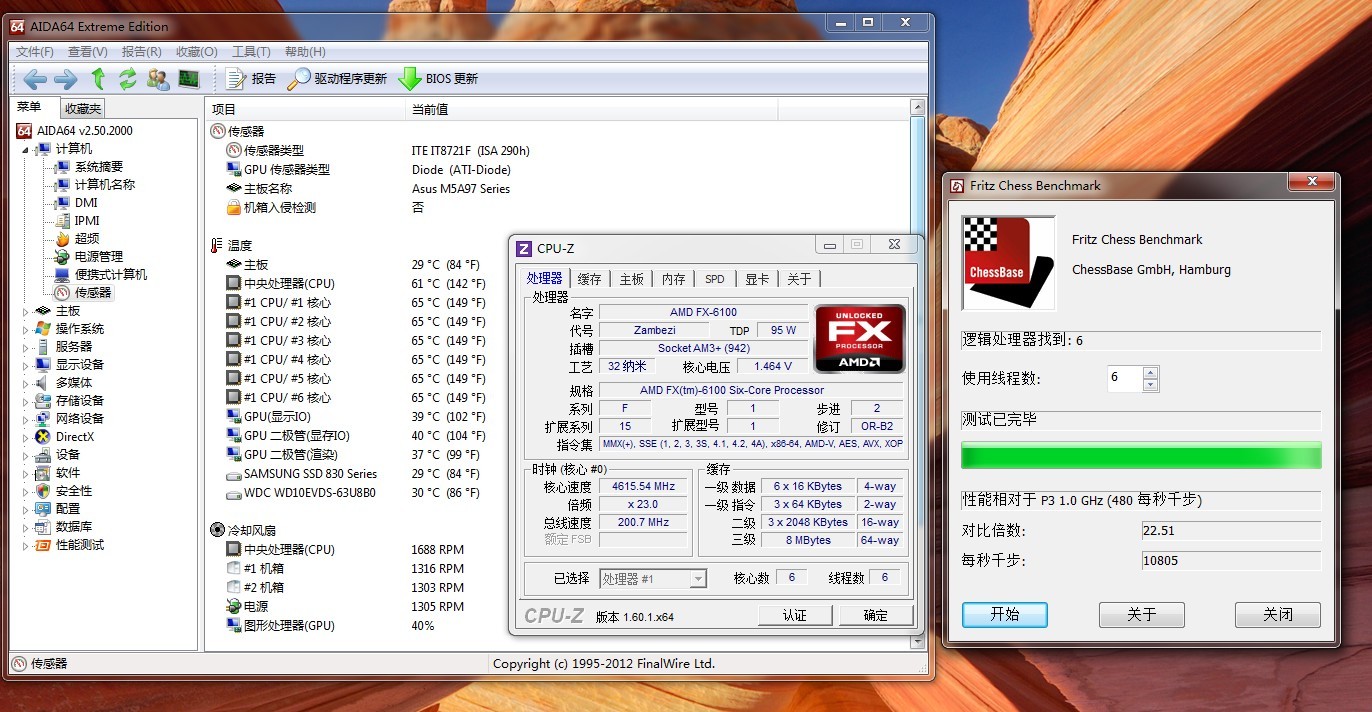Click 关闭 close button in Fritz Chess Benchmark
Screen dimensions: 1372x712
[x=1278, y=614]
